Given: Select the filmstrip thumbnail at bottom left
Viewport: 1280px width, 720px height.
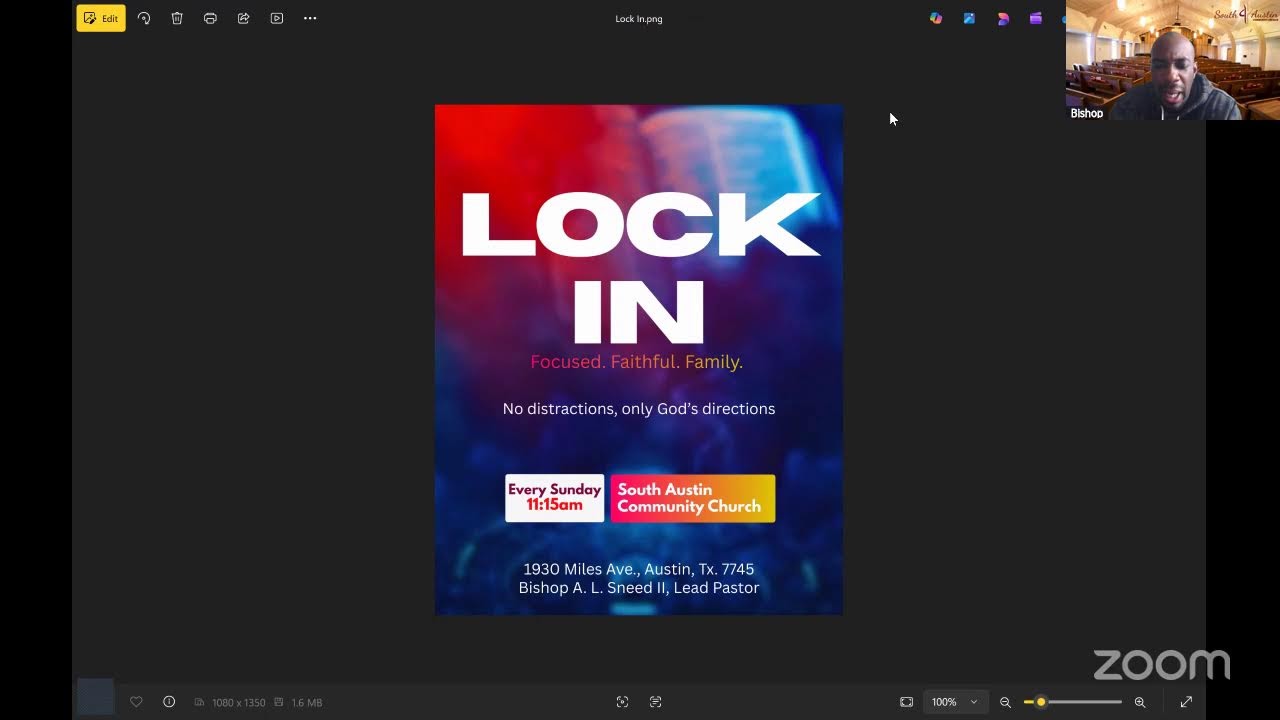Looking at the screenshot, I should pos(96,696).
